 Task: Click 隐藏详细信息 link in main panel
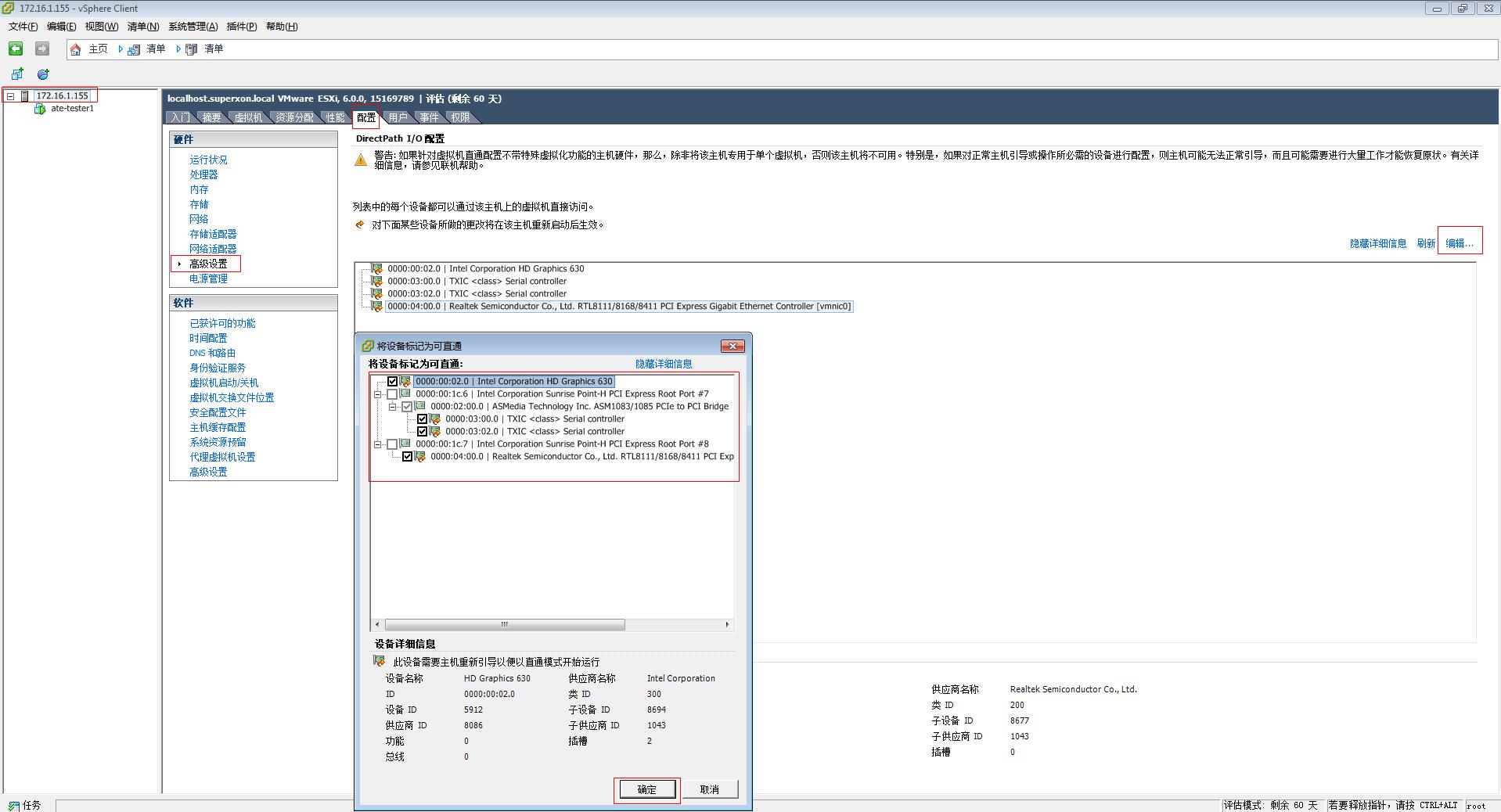point(1378,243)
